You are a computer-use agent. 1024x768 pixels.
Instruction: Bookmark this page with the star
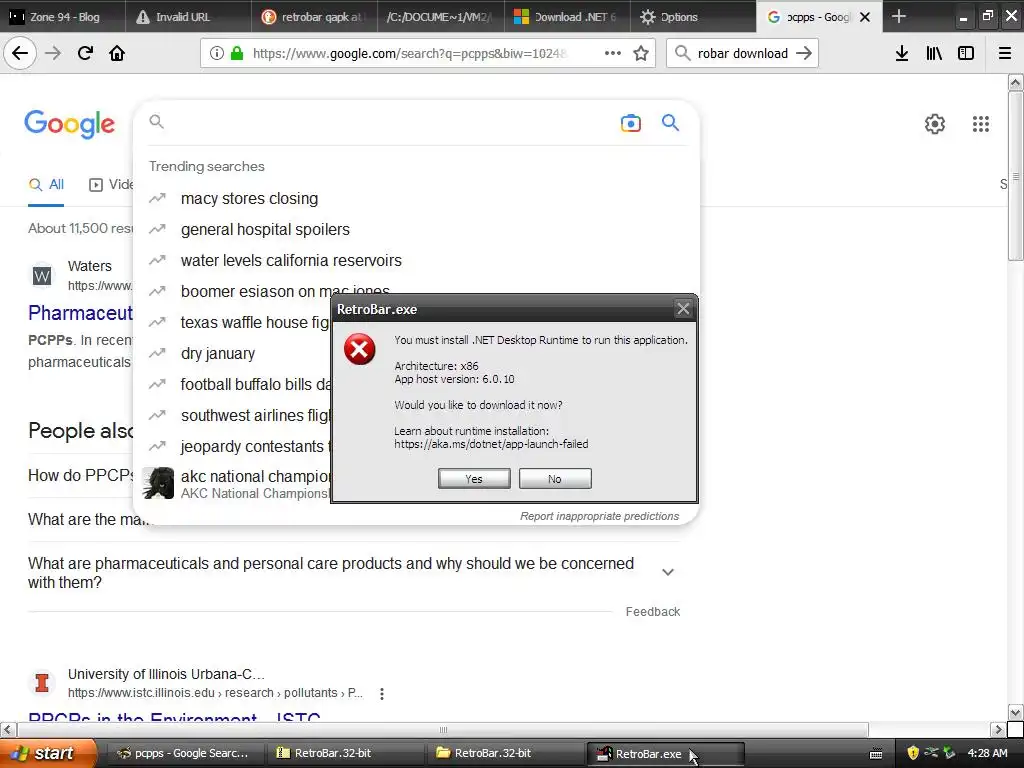point(641,54)
